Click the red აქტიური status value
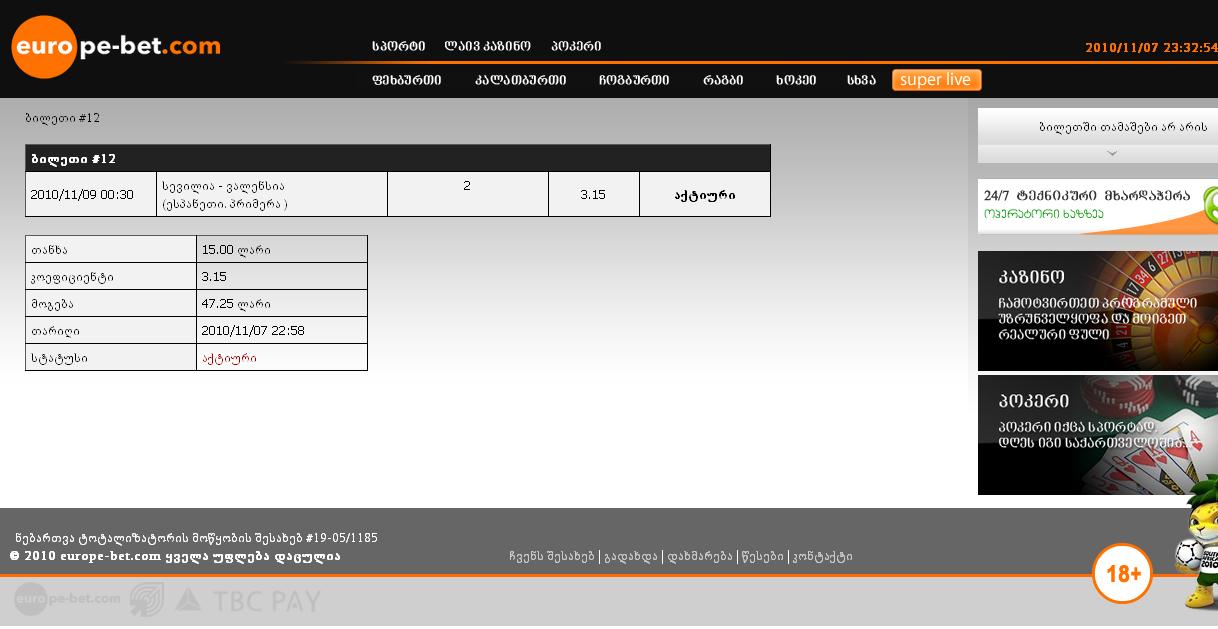Screen dimensions: 1218x629 (229, 357)
